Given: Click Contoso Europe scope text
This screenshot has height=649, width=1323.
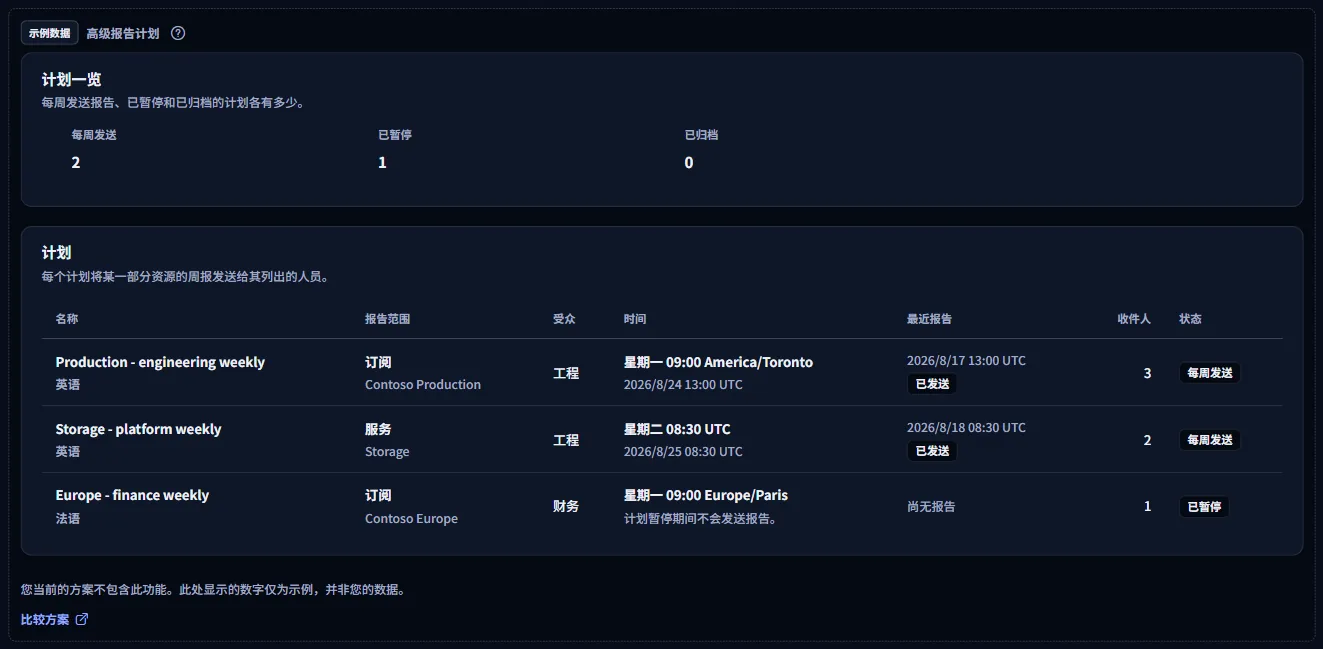Looking at the screenshot, I should (x=411, y=518).
